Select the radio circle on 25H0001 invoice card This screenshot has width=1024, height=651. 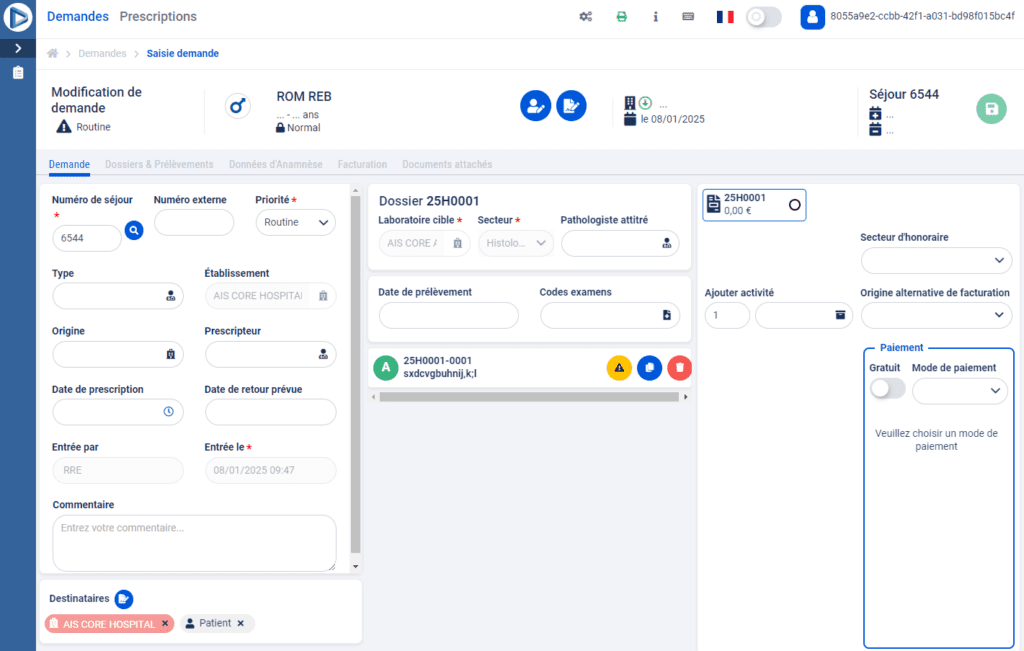coord(794,204)
